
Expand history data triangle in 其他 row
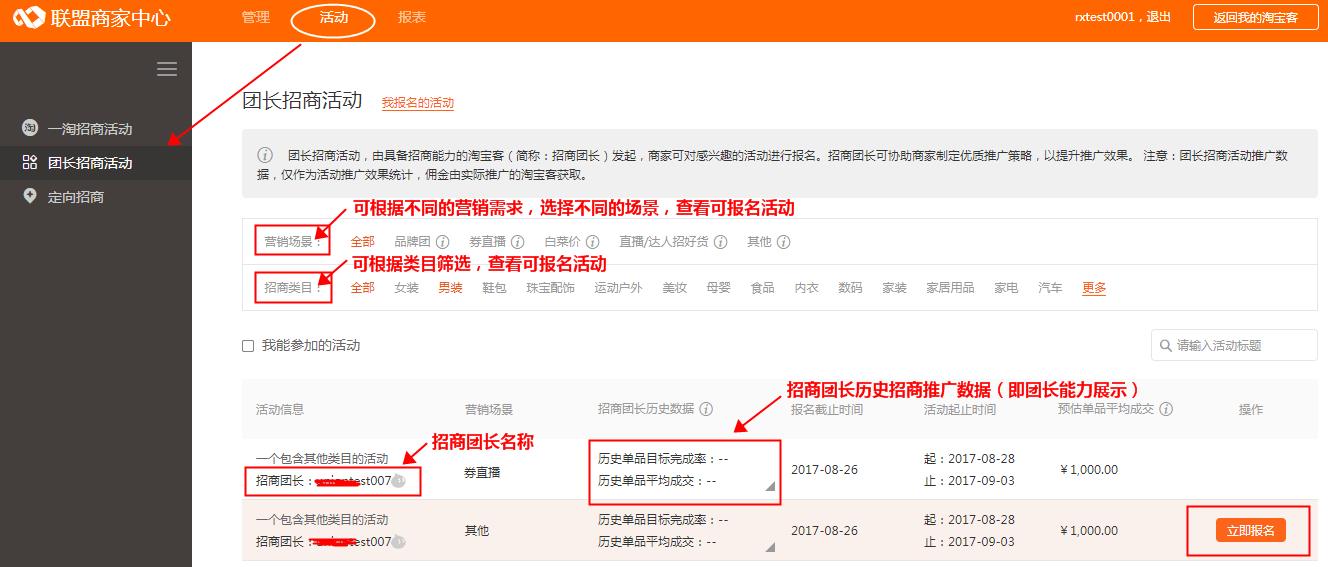pyautogui.click(x=769, y=547)
